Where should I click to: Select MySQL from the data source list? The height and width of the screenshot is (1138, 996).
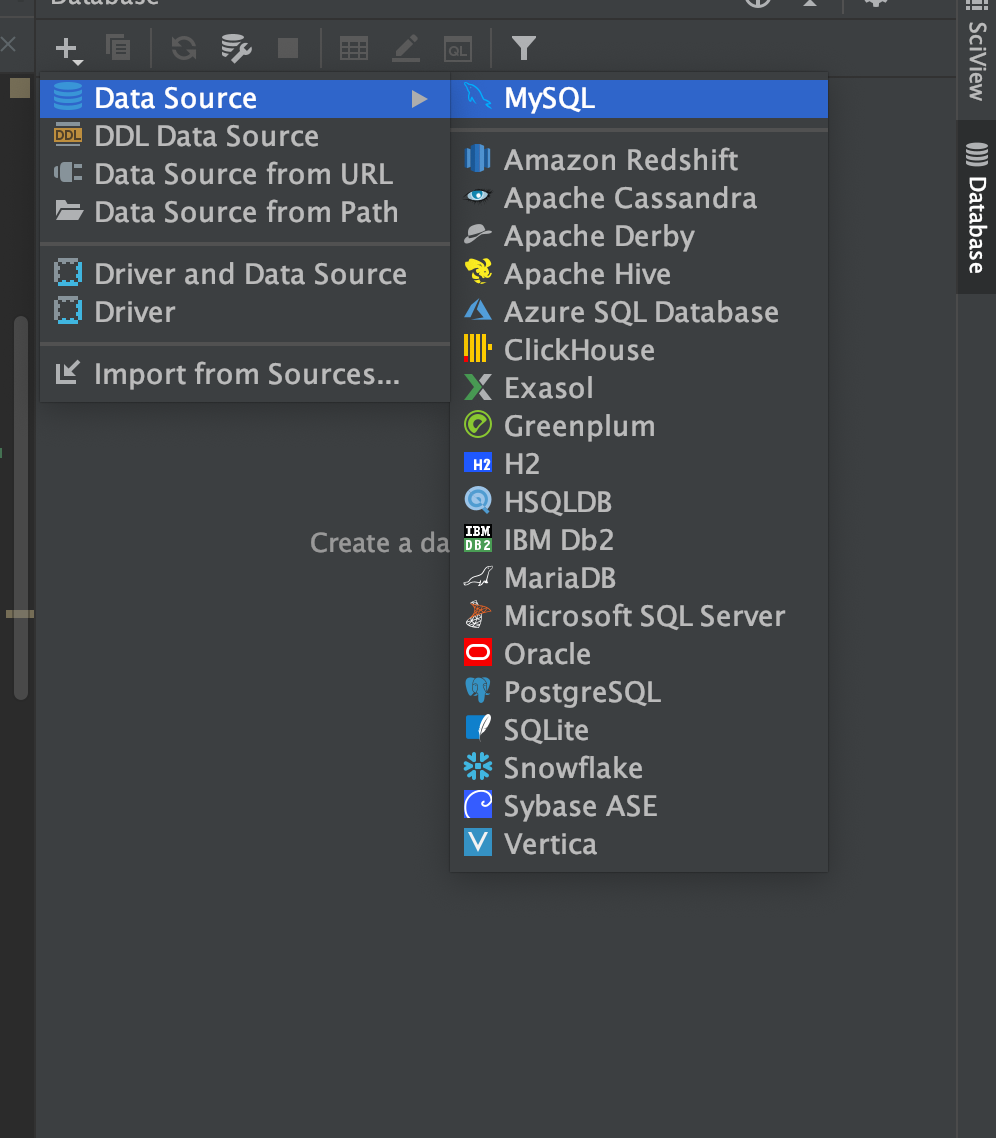[549, 98]
